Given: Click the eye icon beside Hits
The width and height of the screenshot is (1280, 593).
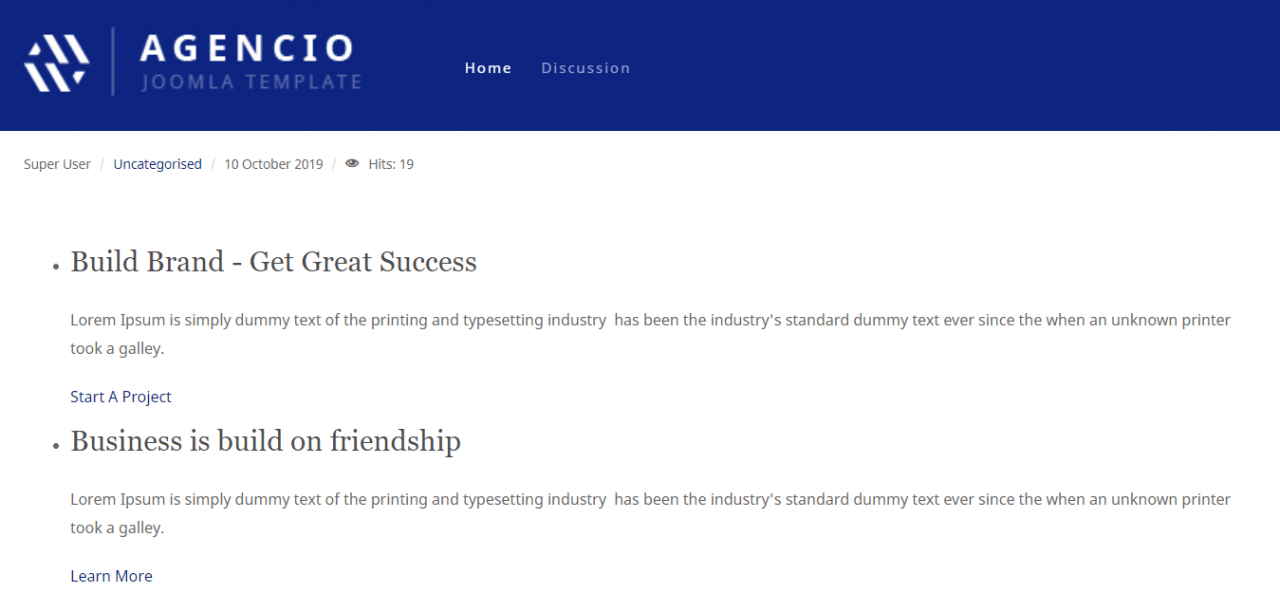Looking at the screenshot, I should (352, 164).
